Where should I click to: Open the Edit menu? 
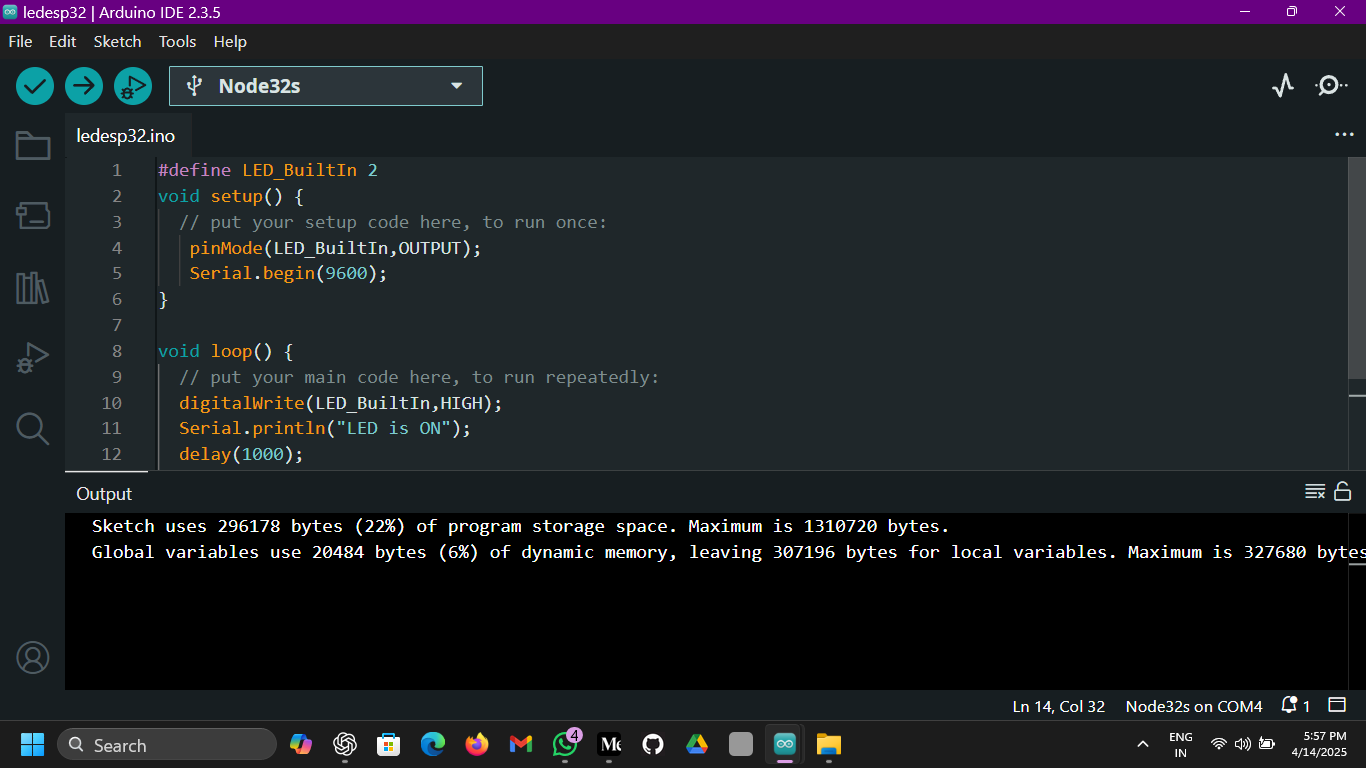coord(62,42)
